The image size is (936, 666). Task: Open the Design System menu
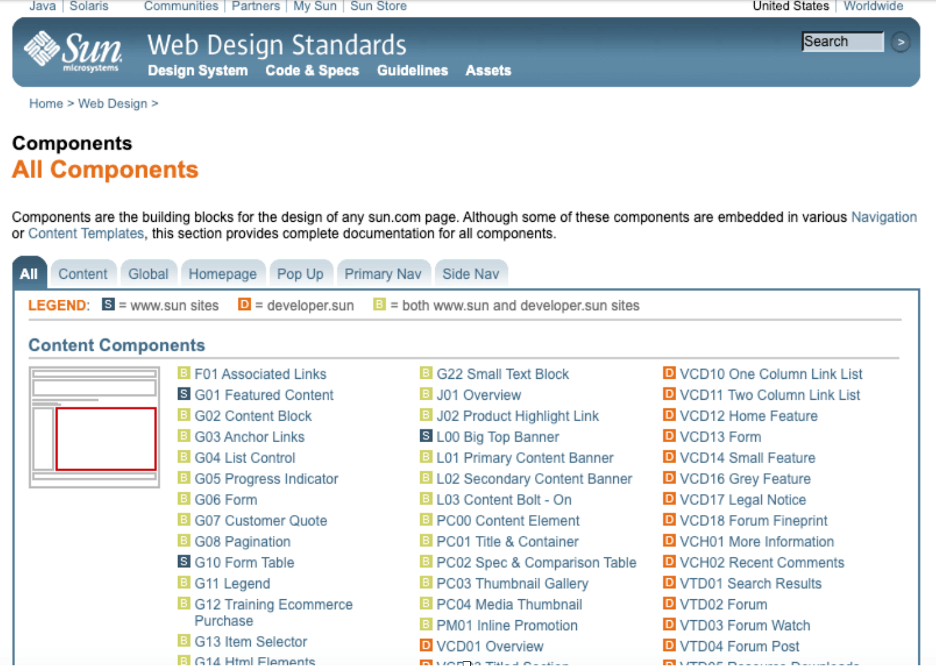(198, 70)
